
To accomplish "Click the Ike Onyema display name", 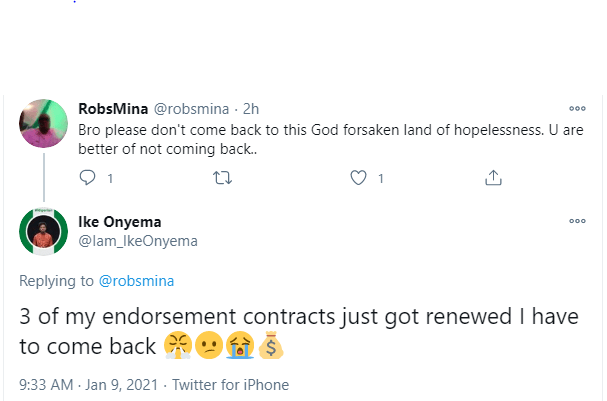I will (118, 222).
